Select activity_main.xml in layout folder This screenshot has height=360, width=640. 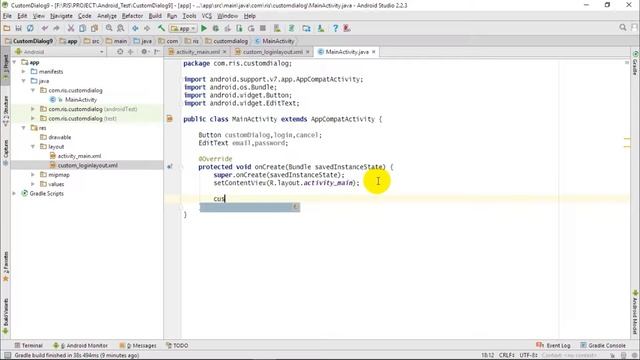(x=79, y=156)
